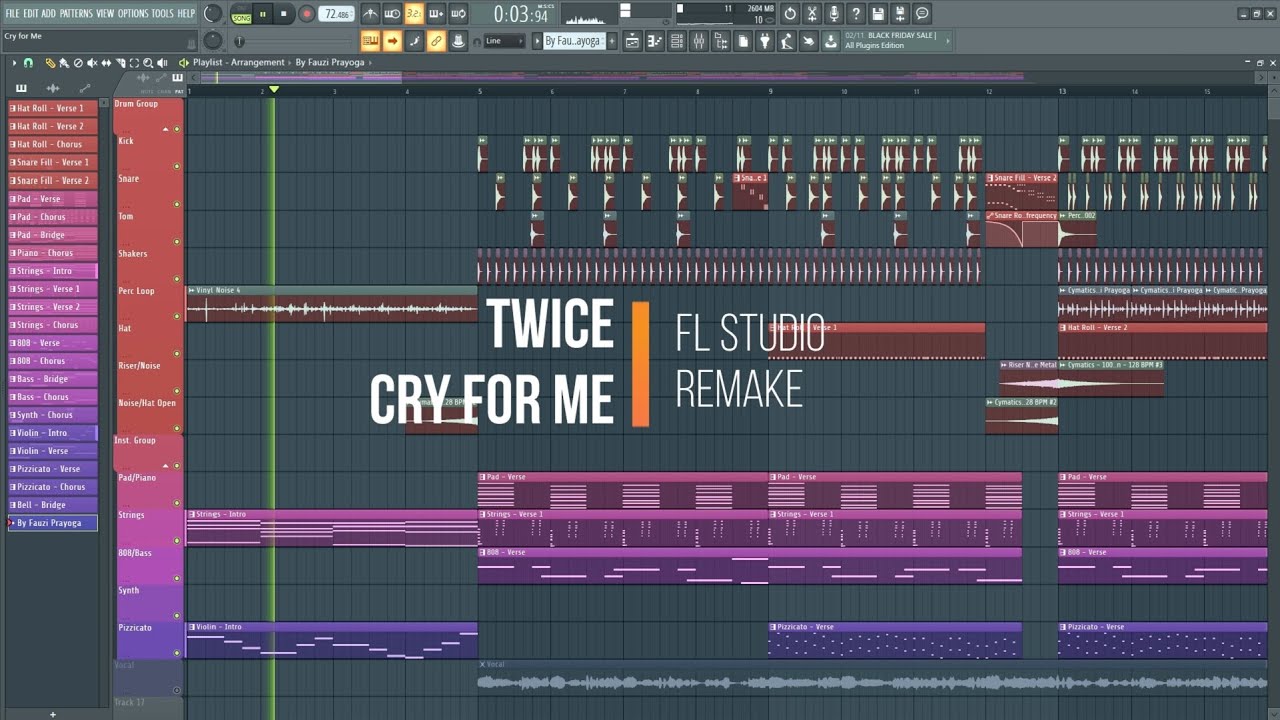Select the Slice tool
This screenshot has height=720, width=1280.
(x=120, y=63)
